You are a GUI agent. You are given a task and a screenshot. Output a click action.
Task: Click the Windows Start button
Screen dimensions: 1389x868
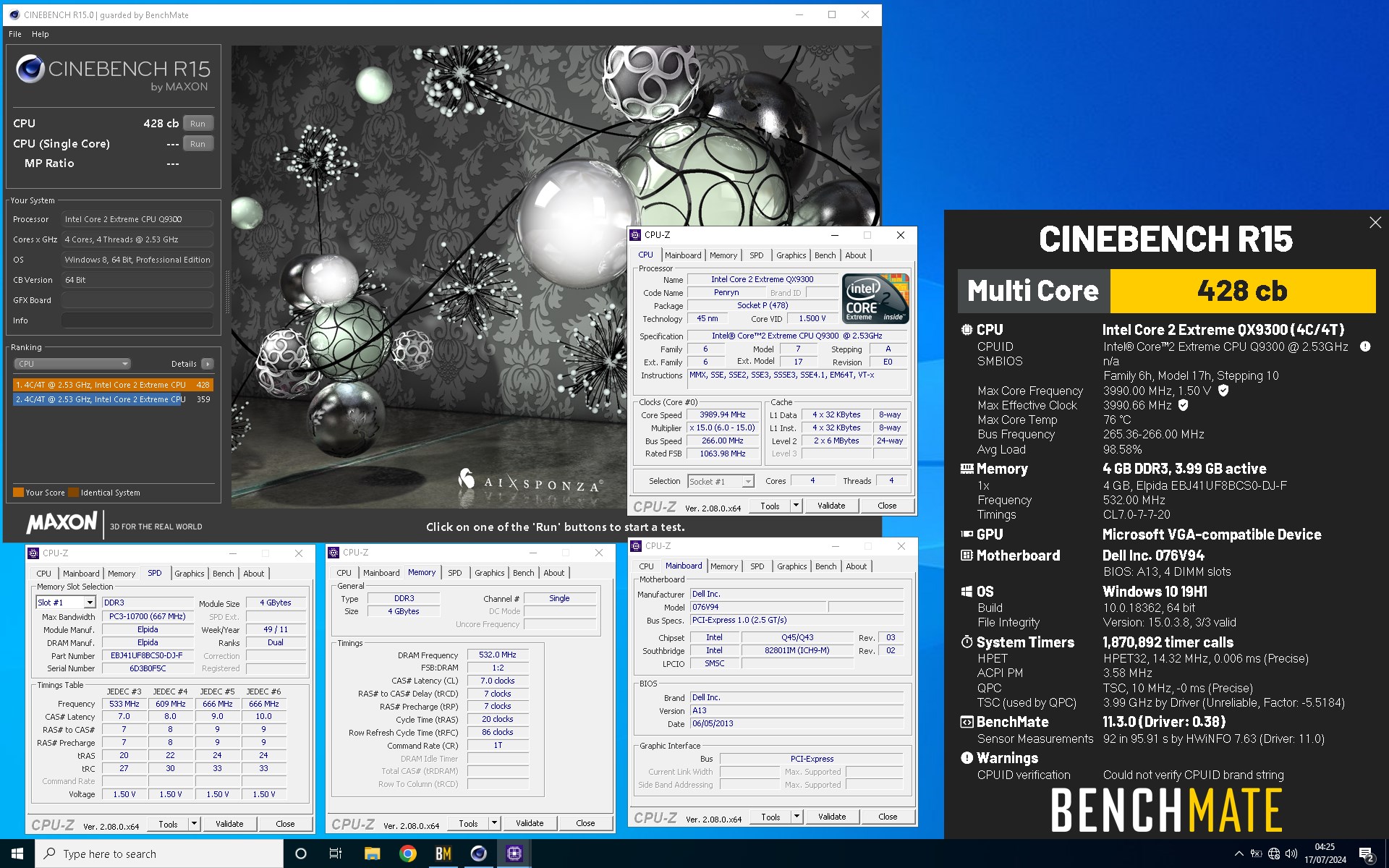(x=17, y=854)
